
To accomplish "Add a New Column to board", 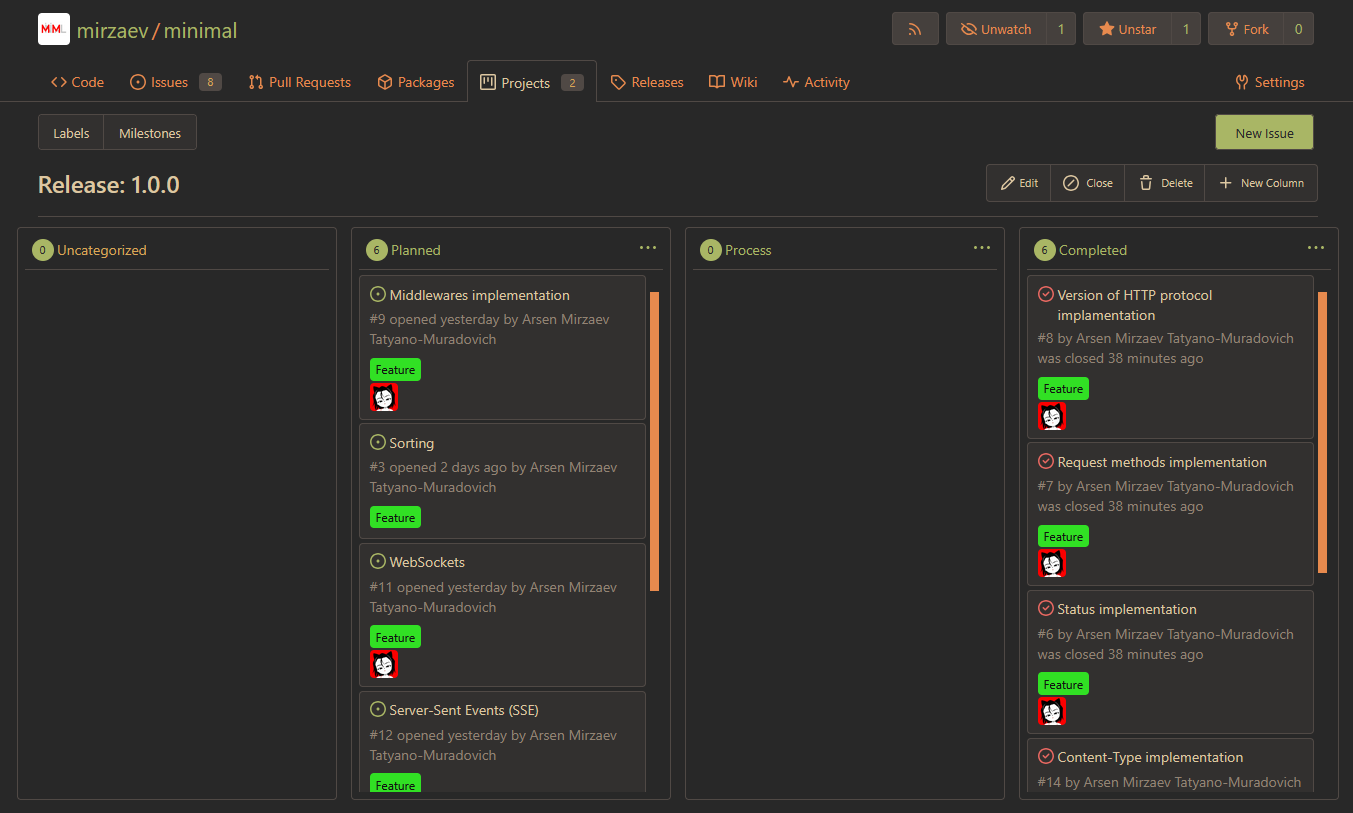I will click(1261, 183).
